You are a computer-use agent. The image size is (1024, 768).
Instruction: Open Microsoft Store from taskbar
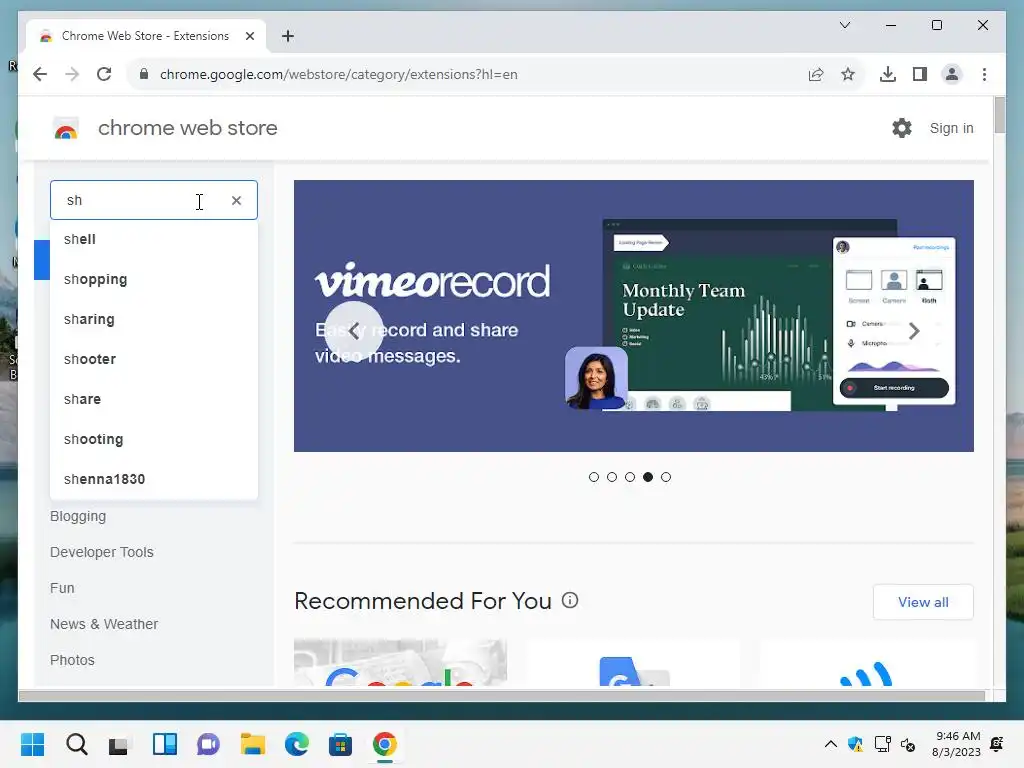point(340,744)
